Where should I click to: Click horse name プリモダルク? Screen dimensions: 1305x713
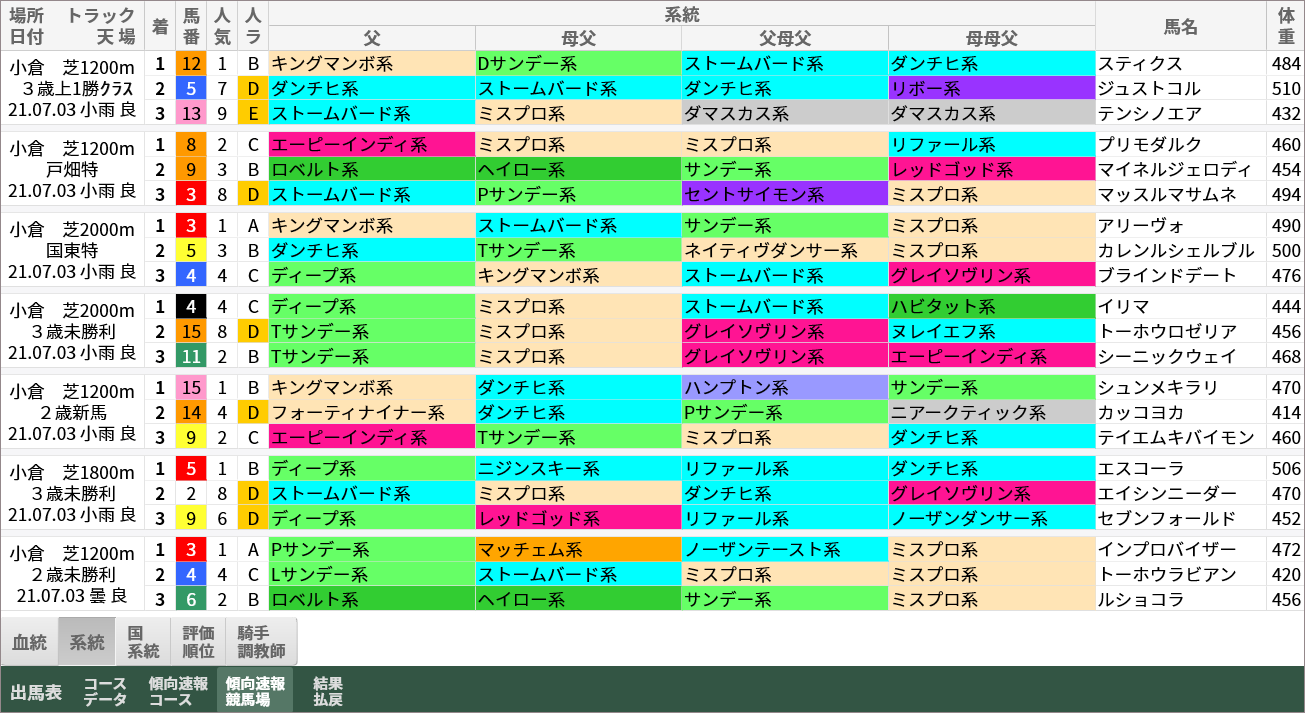(x=1149, y=144)
